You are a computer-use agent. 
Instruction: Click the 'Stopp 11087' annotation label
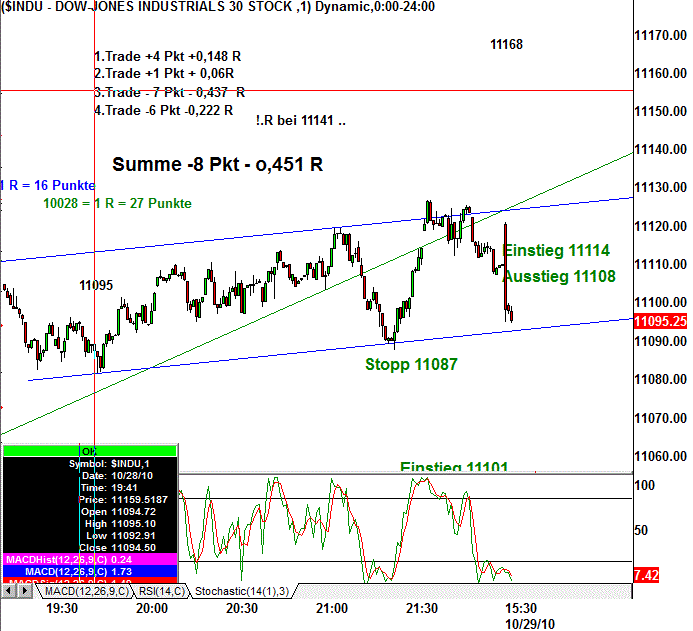pyautogui.click(x=411, y=364)
